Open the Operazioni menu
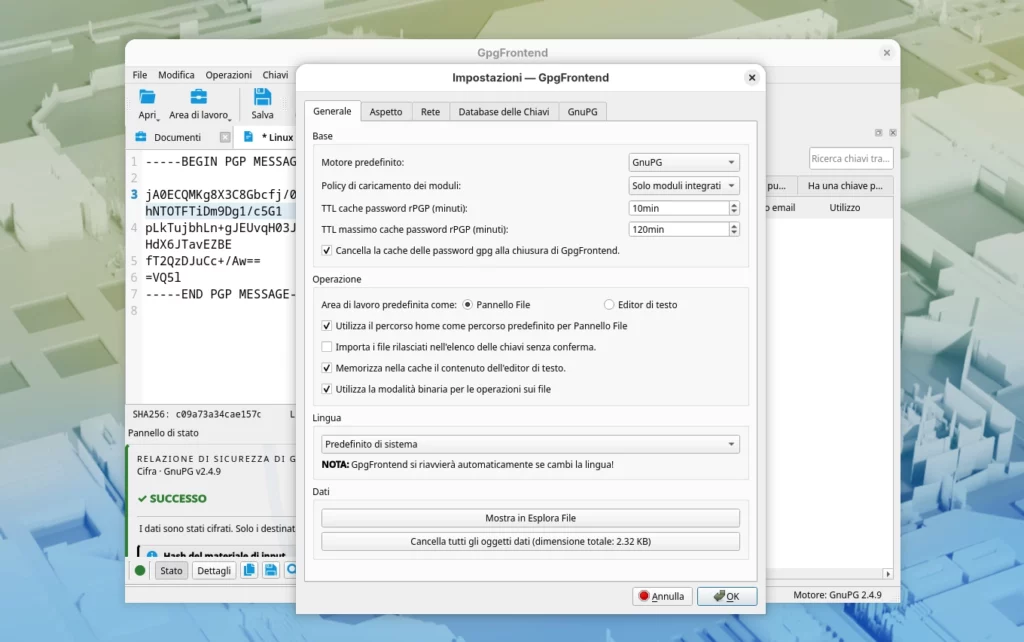Viewport: 1024px width, 642px height. point(229,75)
